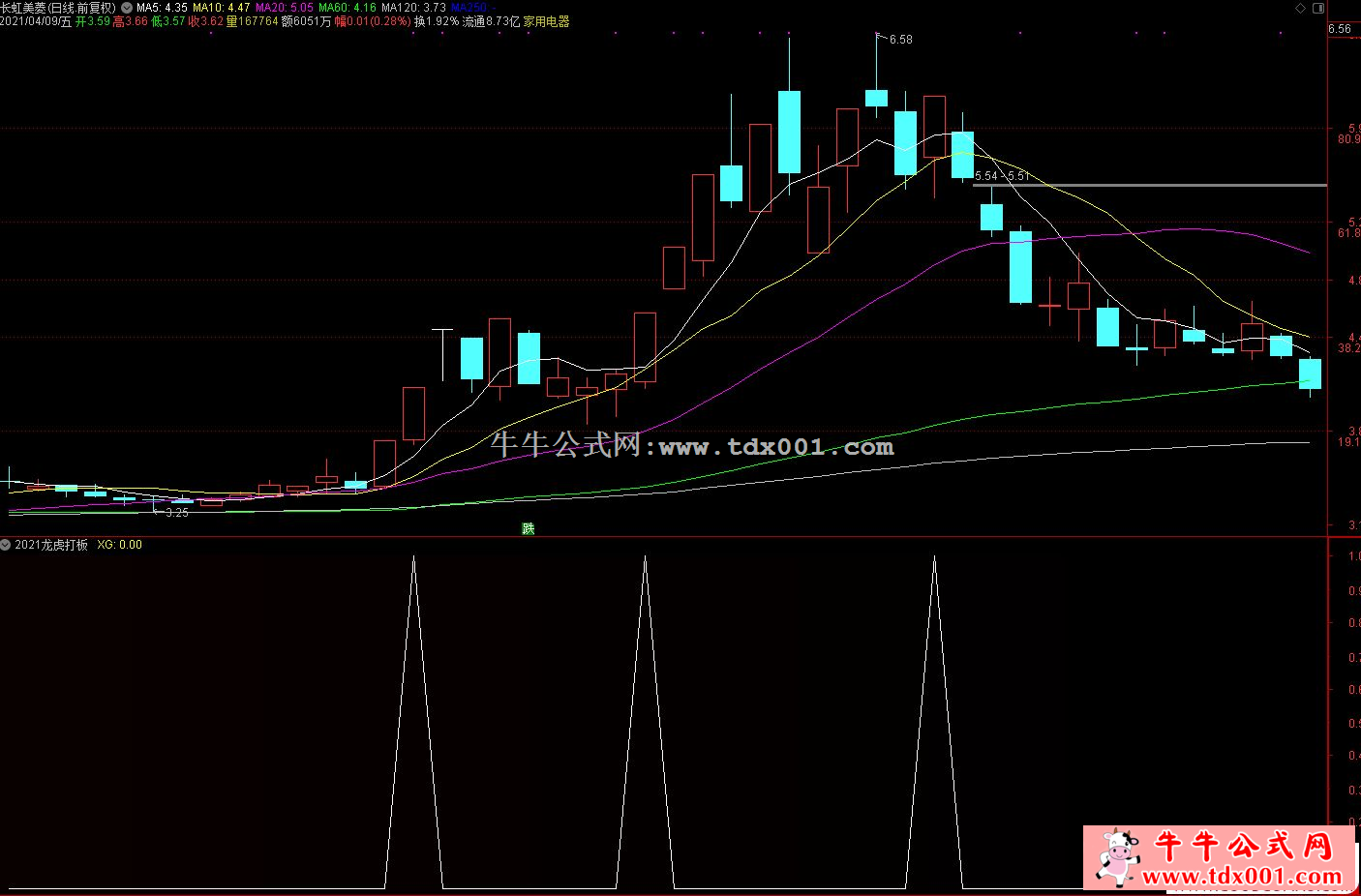
Task: Select the stock title 长虹美菱(日线,前复权)
Action: pyautogui.click(x=58, y=8)
